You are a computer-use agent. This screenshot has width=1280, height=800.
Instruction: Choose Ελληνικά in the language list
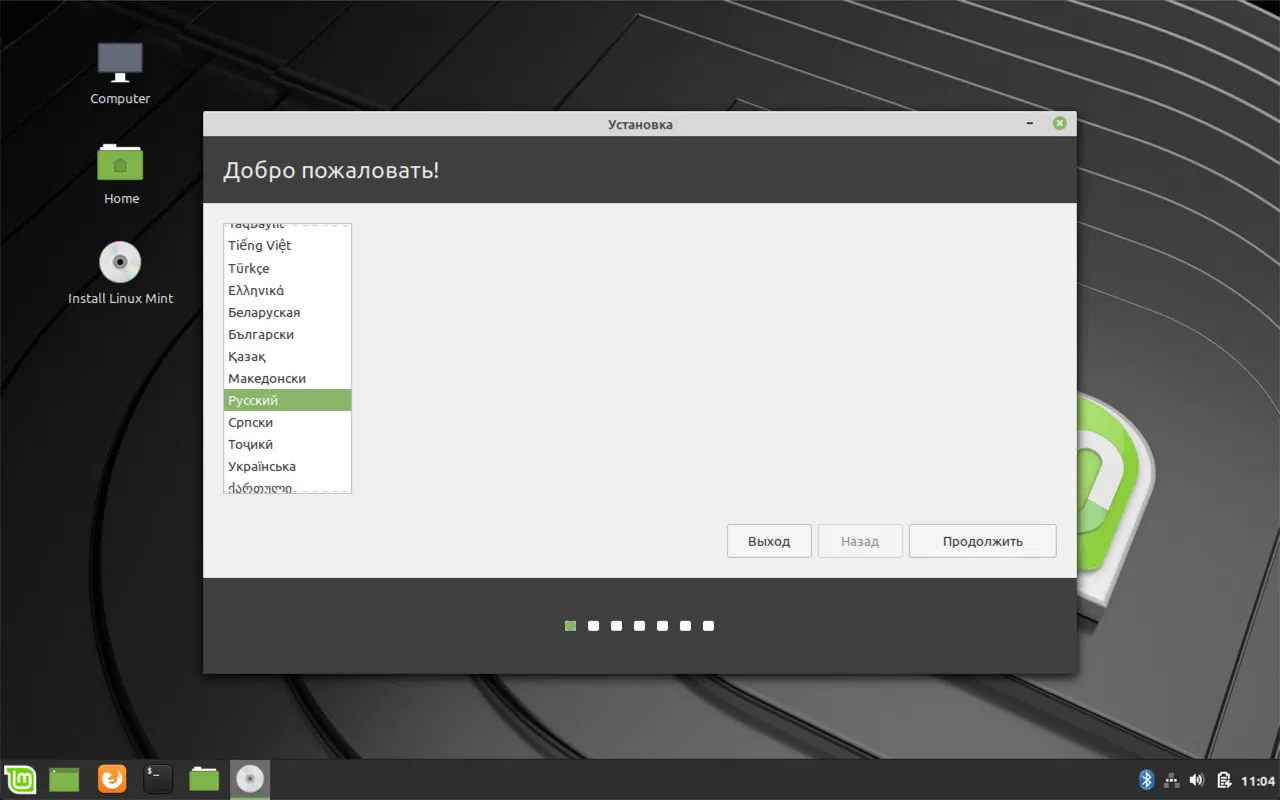click(287, 290)
